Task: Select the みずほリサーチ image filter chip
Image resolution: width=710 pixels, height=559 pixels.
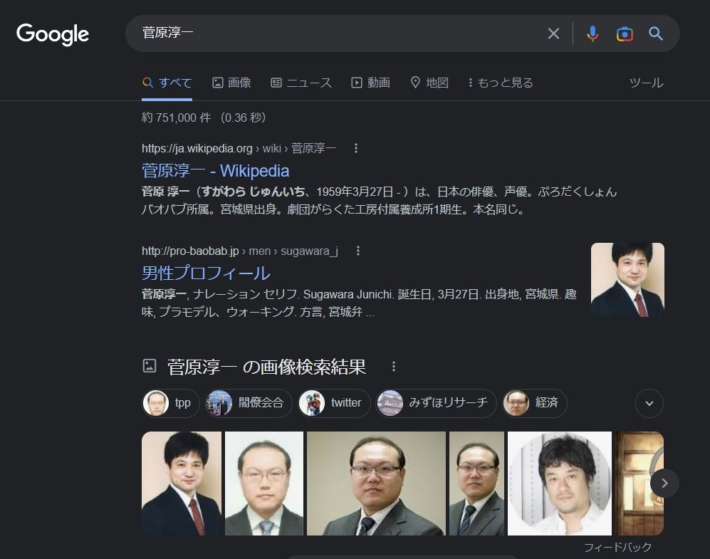Action: (436, 403)
